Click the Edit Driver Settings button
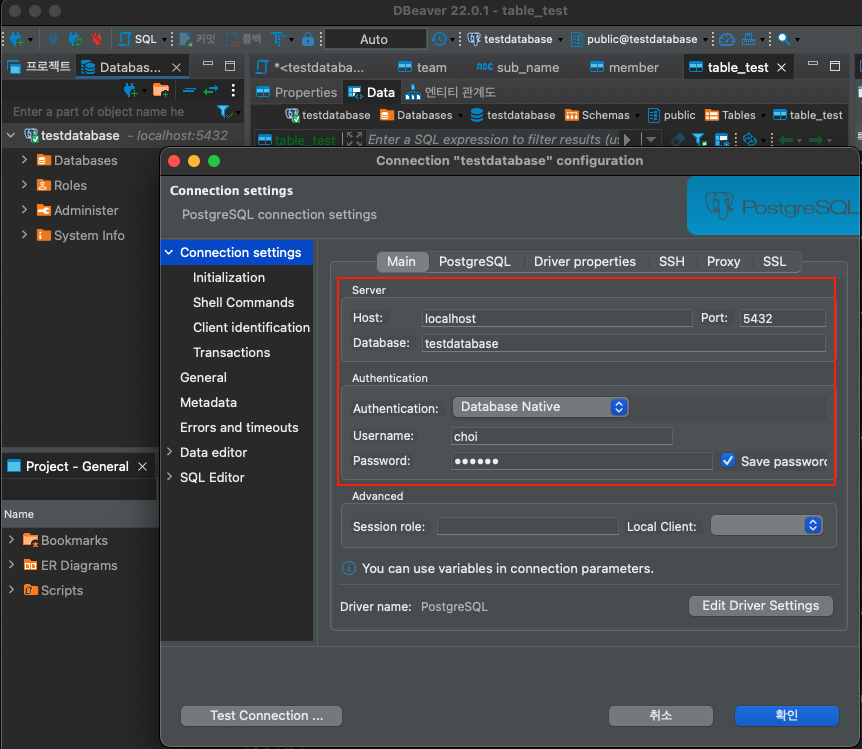Screen dimensions: 862x749 click(x=760, y=605)
